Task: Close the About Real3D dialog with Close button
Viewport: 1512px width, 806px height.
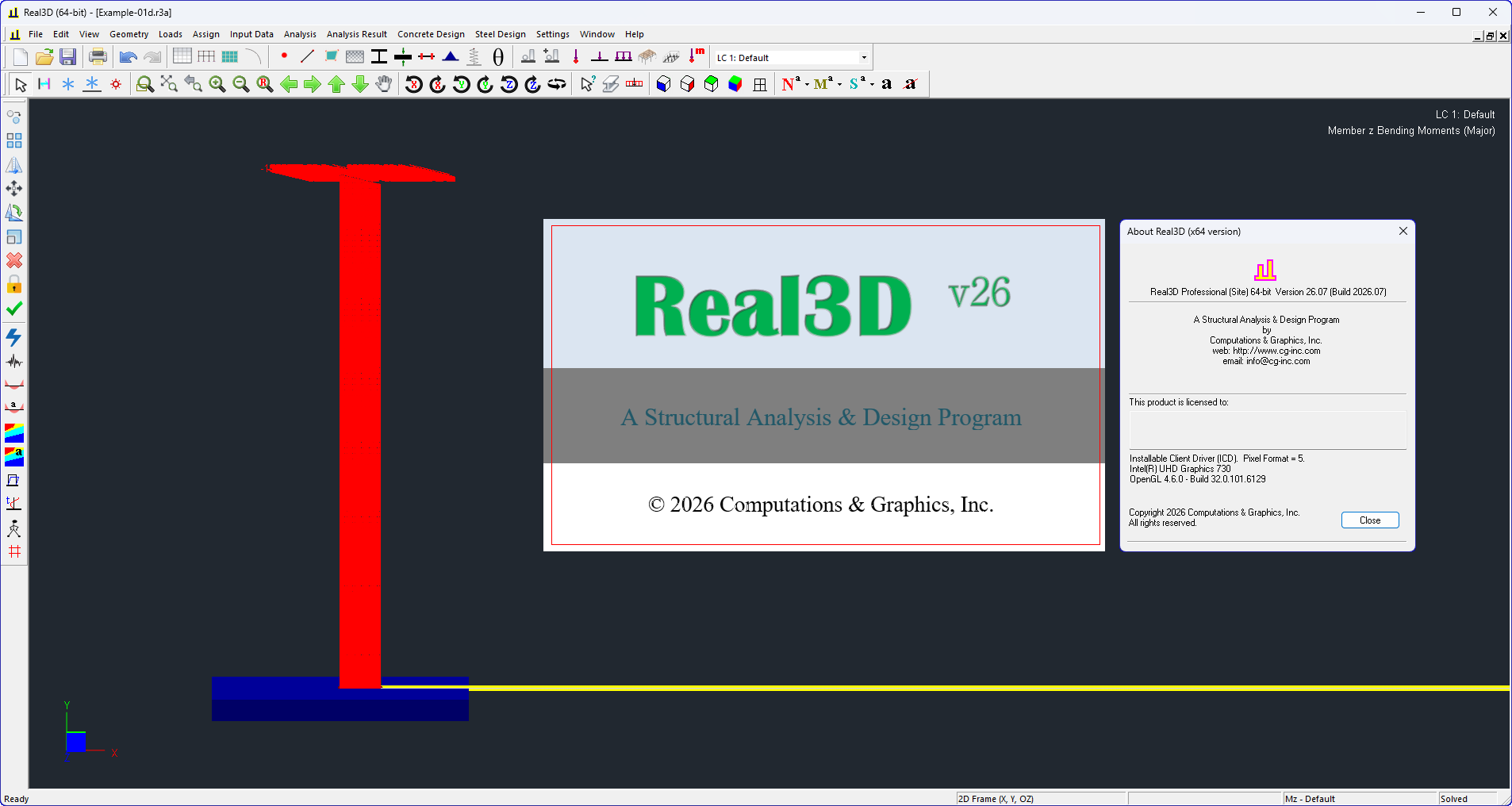Action: [1369, 520]
